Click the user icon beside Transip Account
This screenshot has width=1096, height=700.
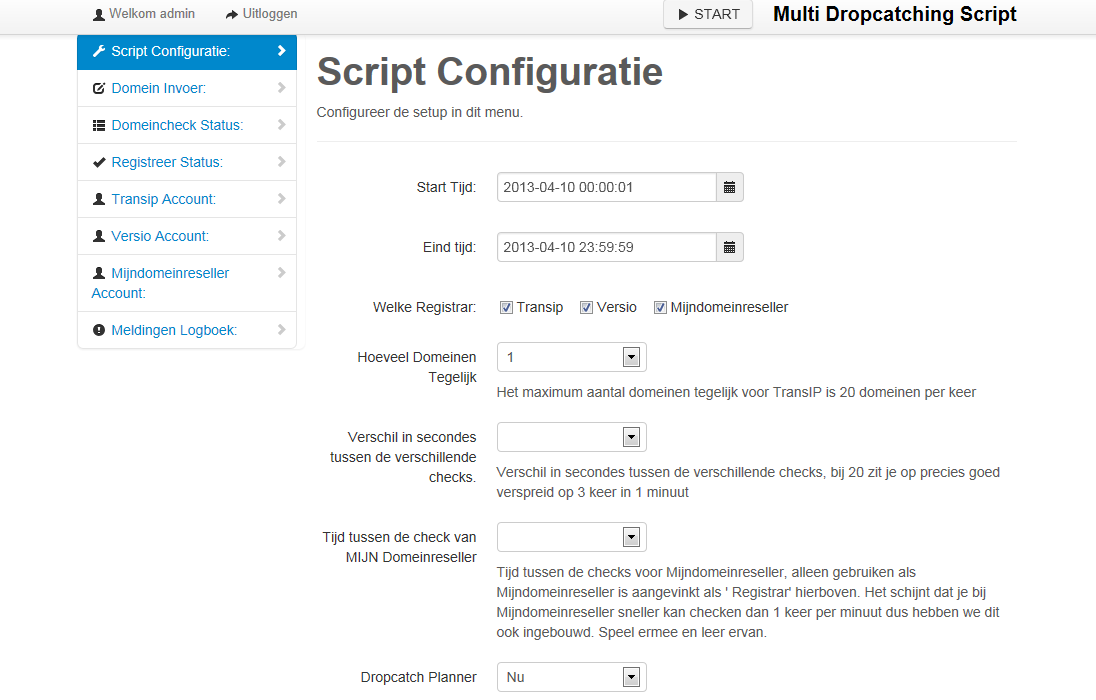(x=98, y=199)
